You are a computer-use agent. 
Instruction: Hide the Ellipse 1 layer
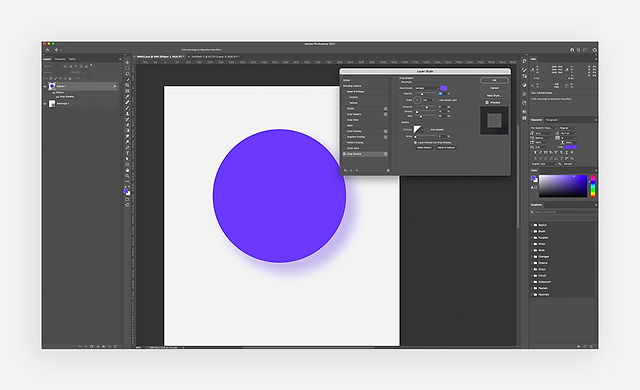[45, 86]
